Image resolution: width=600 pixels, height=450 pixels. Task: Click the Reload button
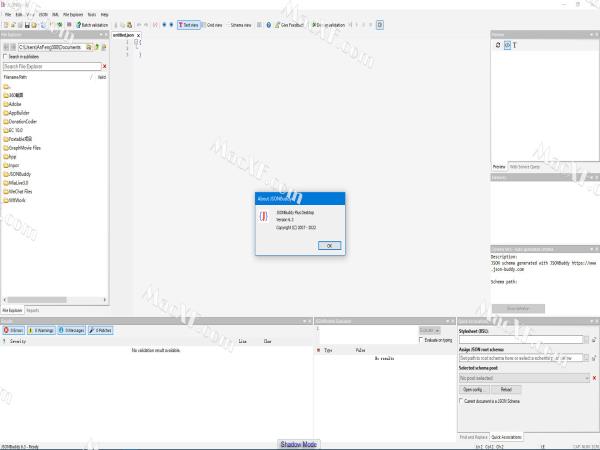click(x=506, y=390)
